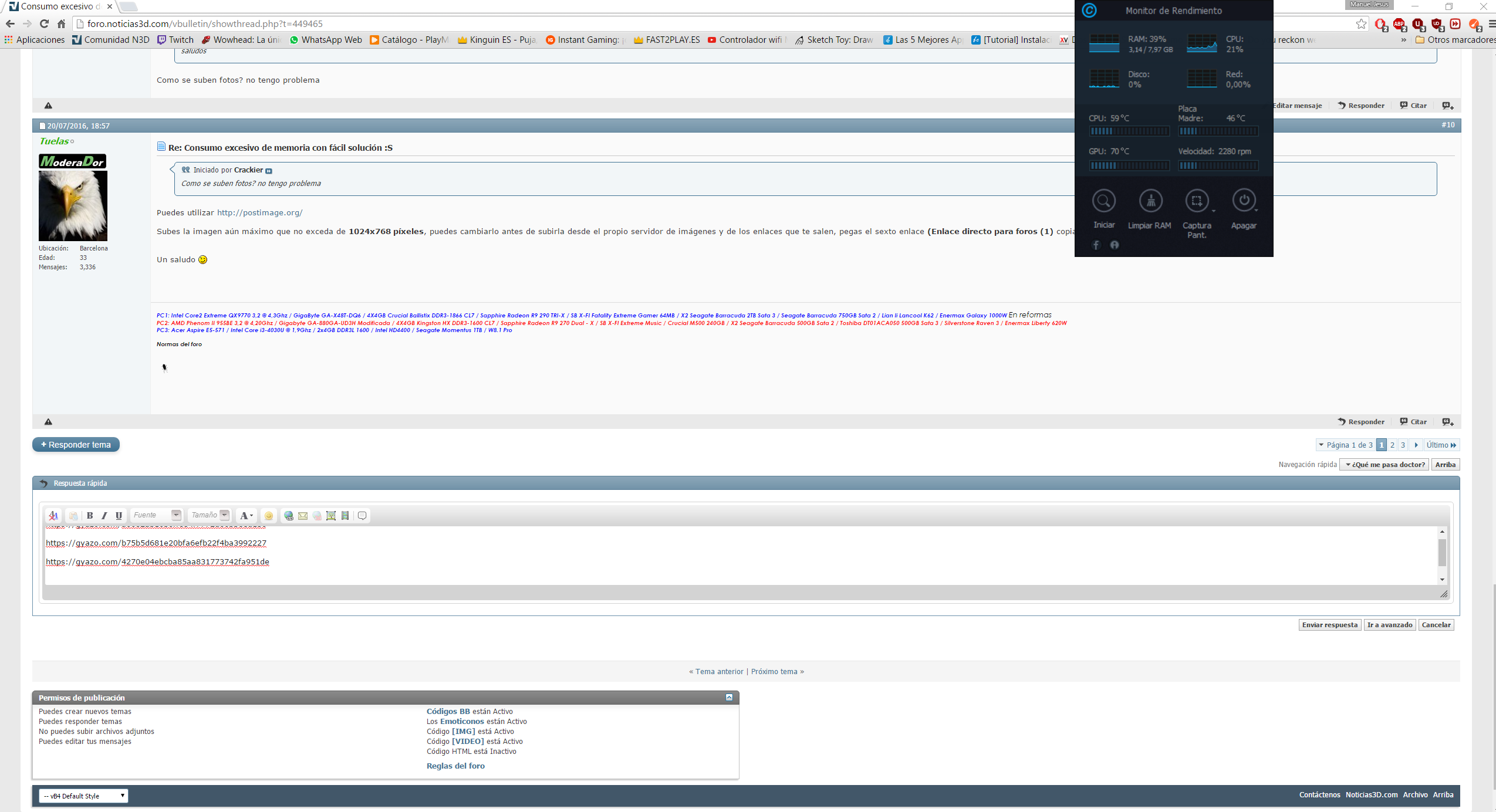
Task: Toggle underline formatting in quick reply editor
Action: pyautogui.click(x=119, y=516)
